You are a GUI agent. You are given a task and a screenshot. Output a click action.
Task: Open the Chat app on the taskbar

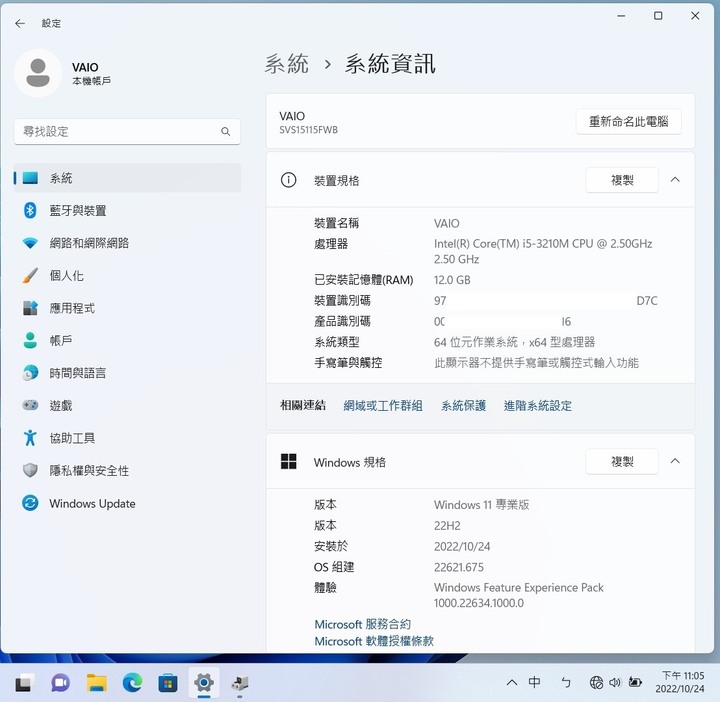[x=60, y=683]
